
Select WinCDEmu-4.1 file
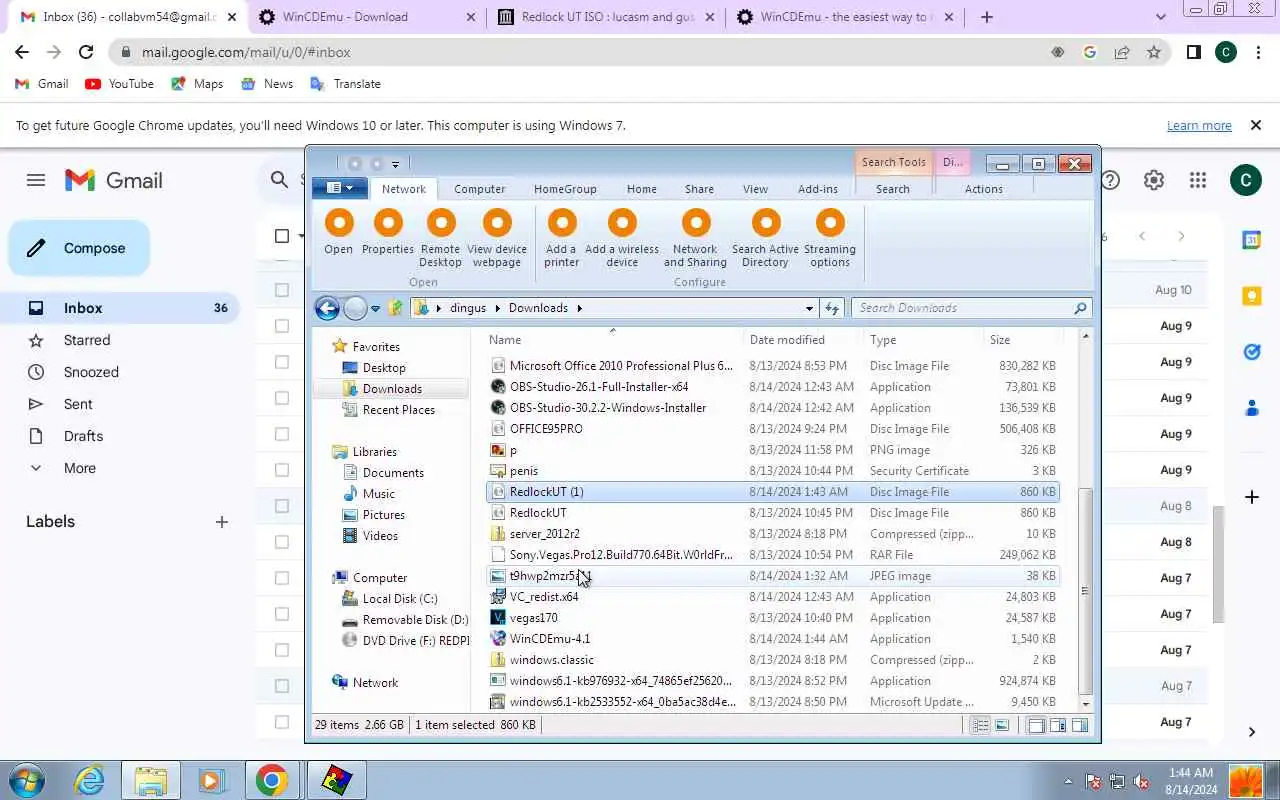[550, 639]
